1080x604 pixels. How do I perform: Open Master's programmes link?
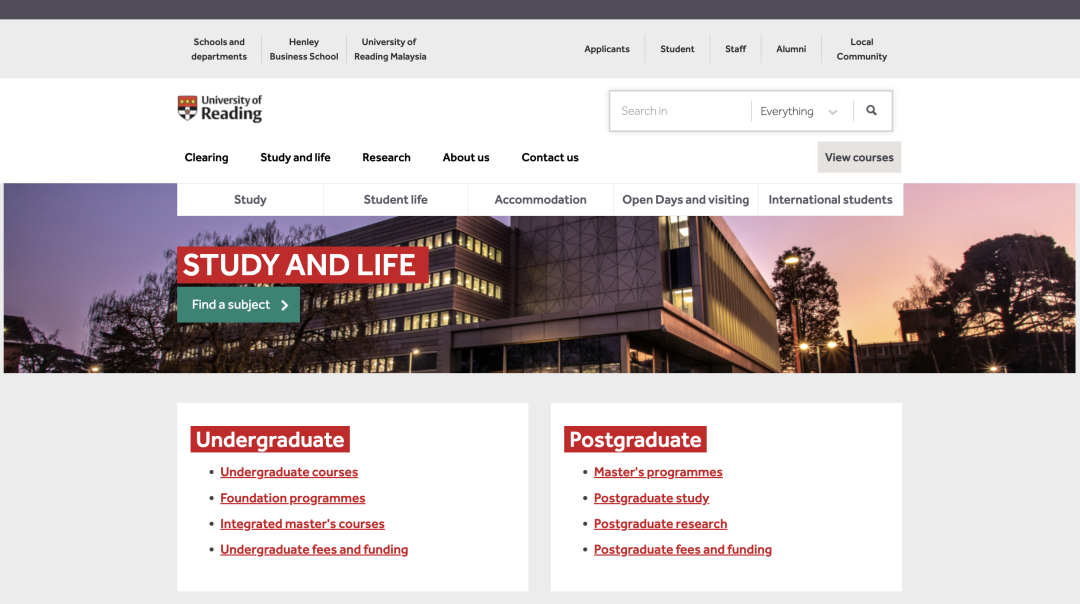coord(658,472)
